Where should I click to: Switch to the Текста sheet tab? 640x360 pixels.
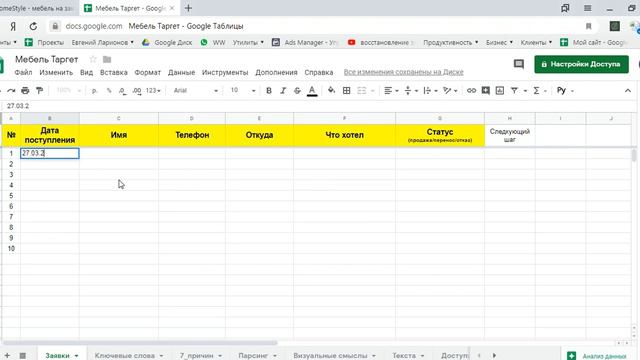click(x=404, y=356)
